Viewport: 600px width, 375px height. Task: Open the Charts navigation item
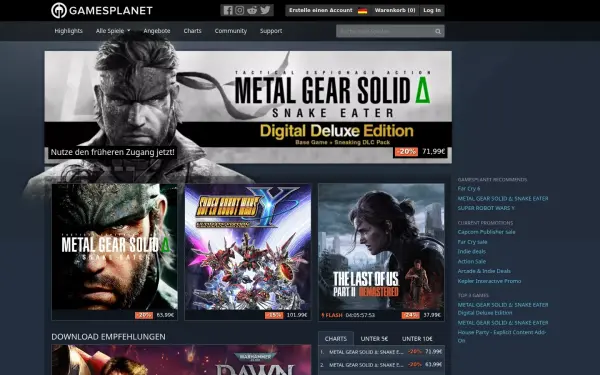click(192, 31)
